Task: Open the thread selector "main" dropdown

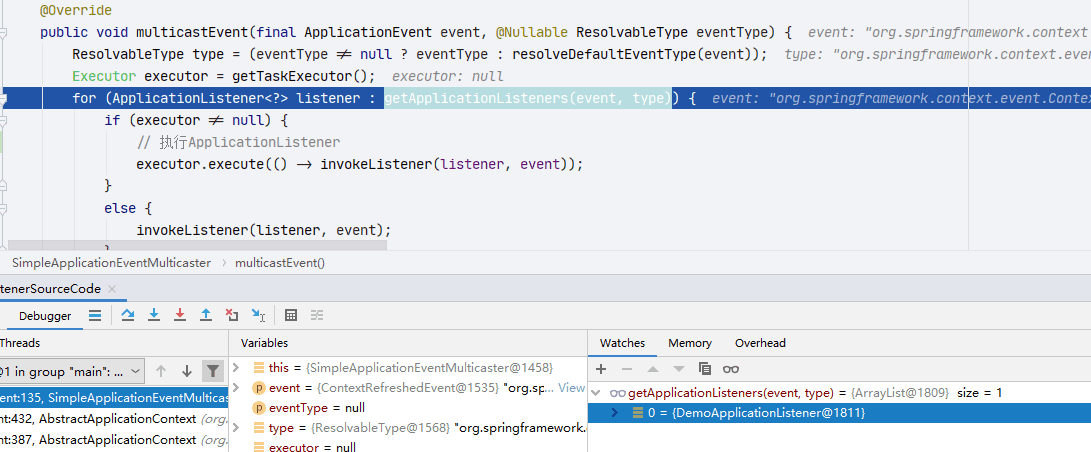Action: click(x=72, y=371)
